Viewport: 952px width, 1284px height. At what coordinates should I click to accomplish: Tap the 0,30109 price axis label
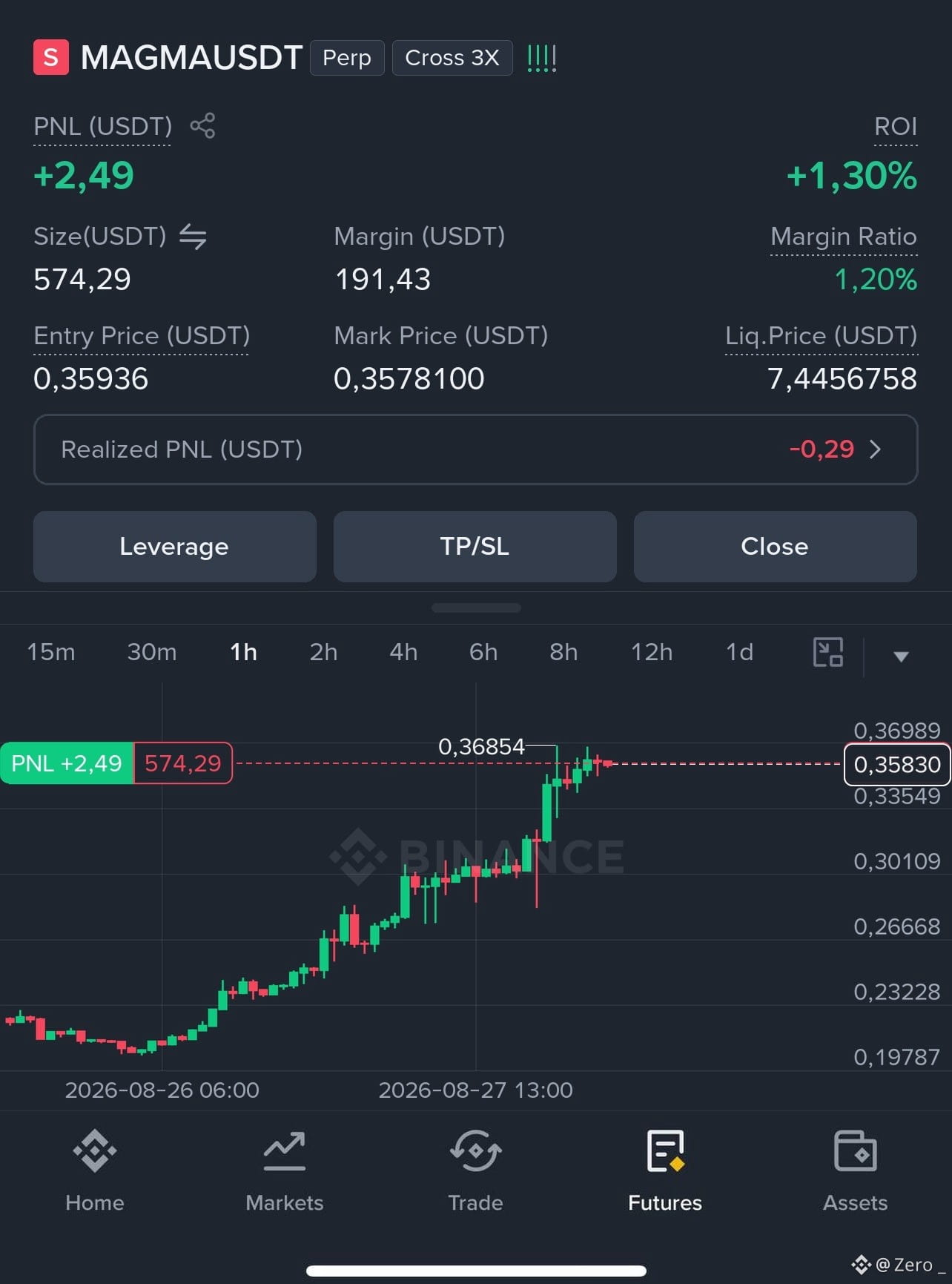click(x=897, y=861)
